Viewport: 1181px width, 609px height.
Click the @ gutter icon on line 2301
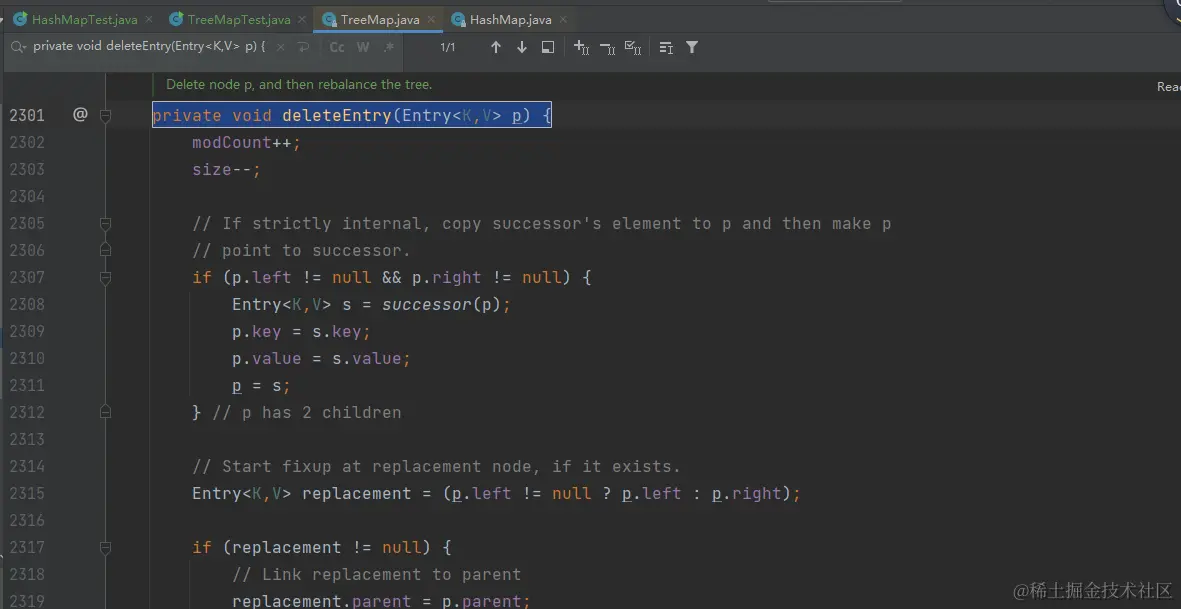tap(80, 114)
